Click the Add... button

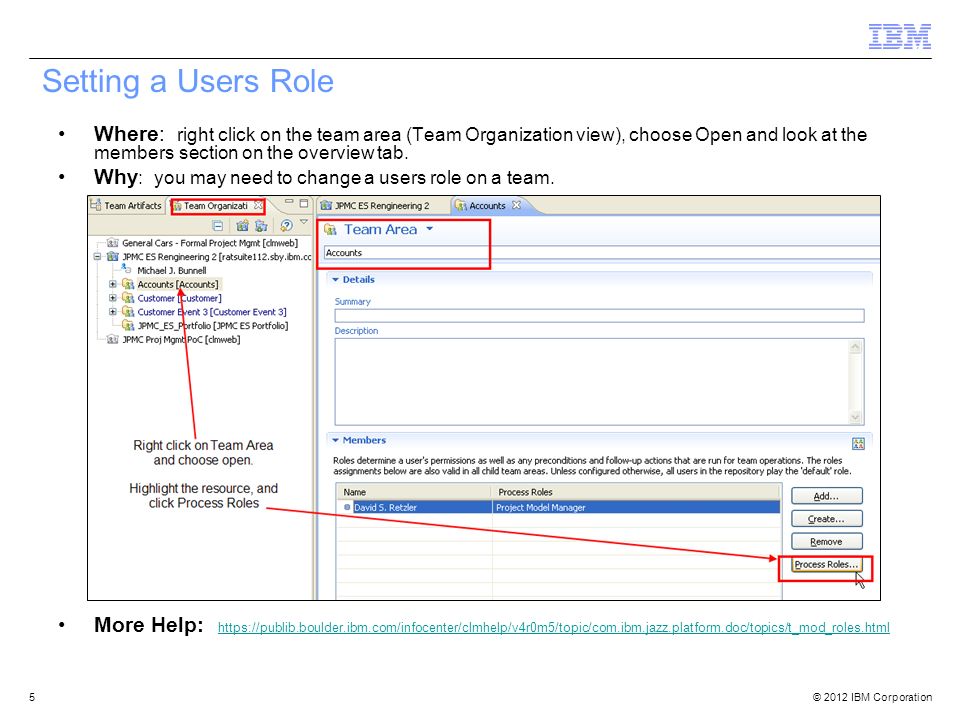pyautogui.click(x=827, y=496)
